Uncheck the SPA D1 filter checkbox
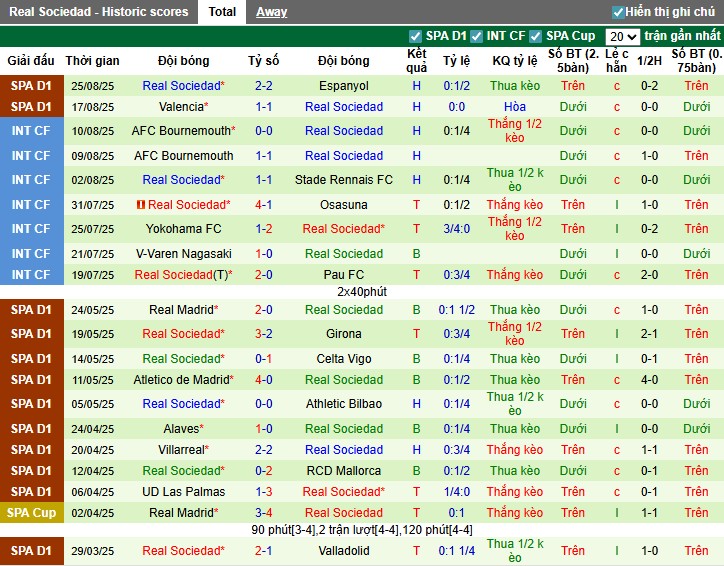 coord(415,36)
